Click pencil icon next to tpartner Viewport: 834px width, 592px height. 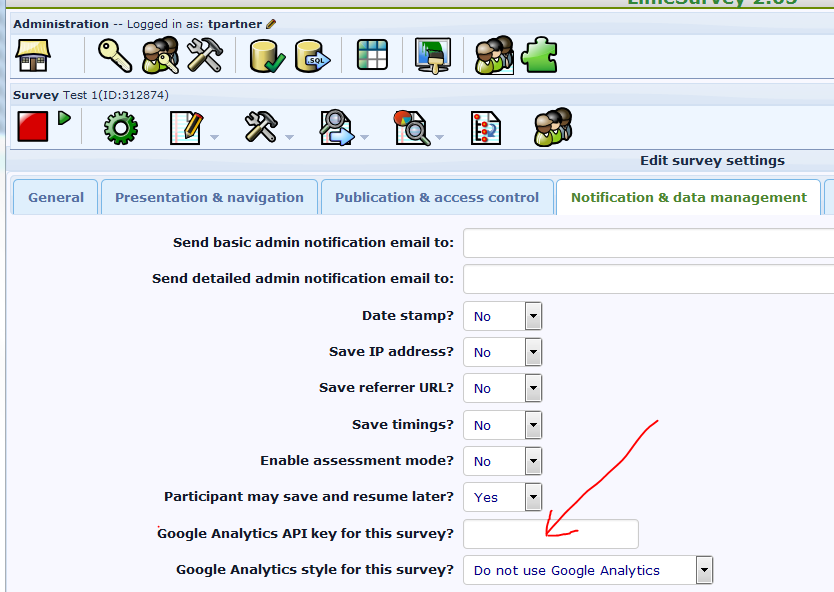pos(271,24)
